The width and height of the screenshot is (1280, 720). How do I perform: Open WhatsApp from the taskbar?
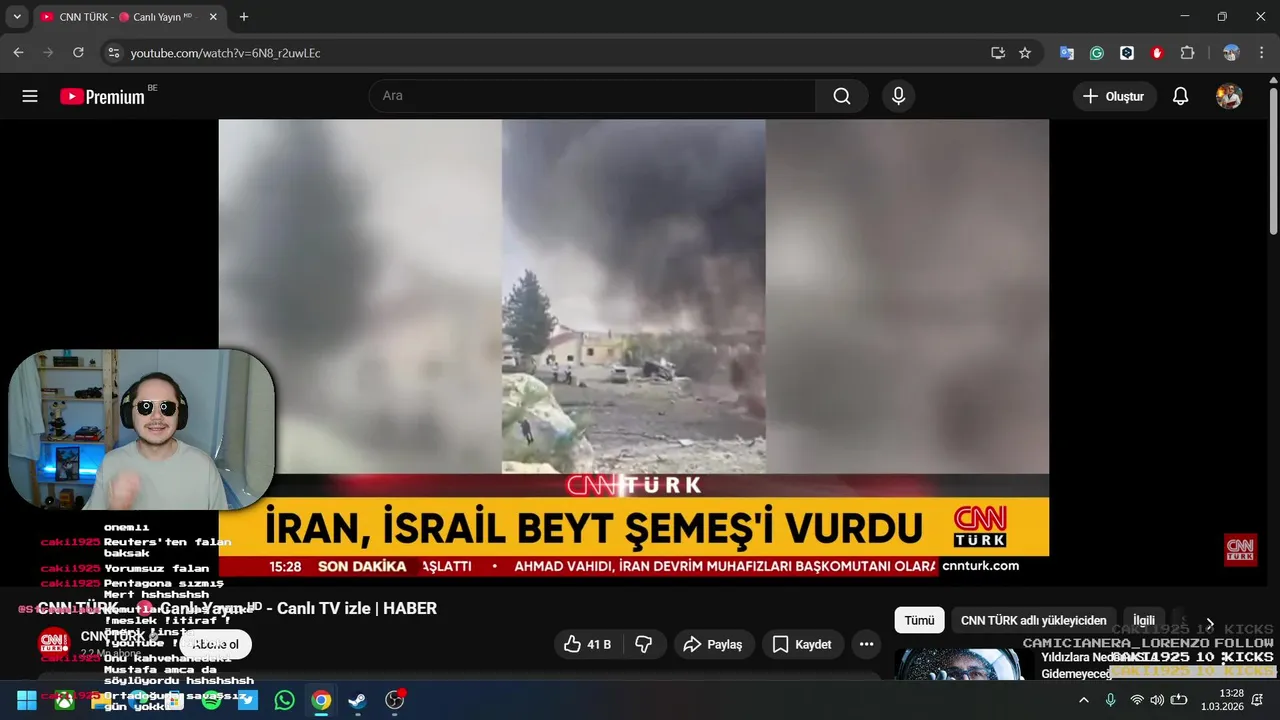285,700
